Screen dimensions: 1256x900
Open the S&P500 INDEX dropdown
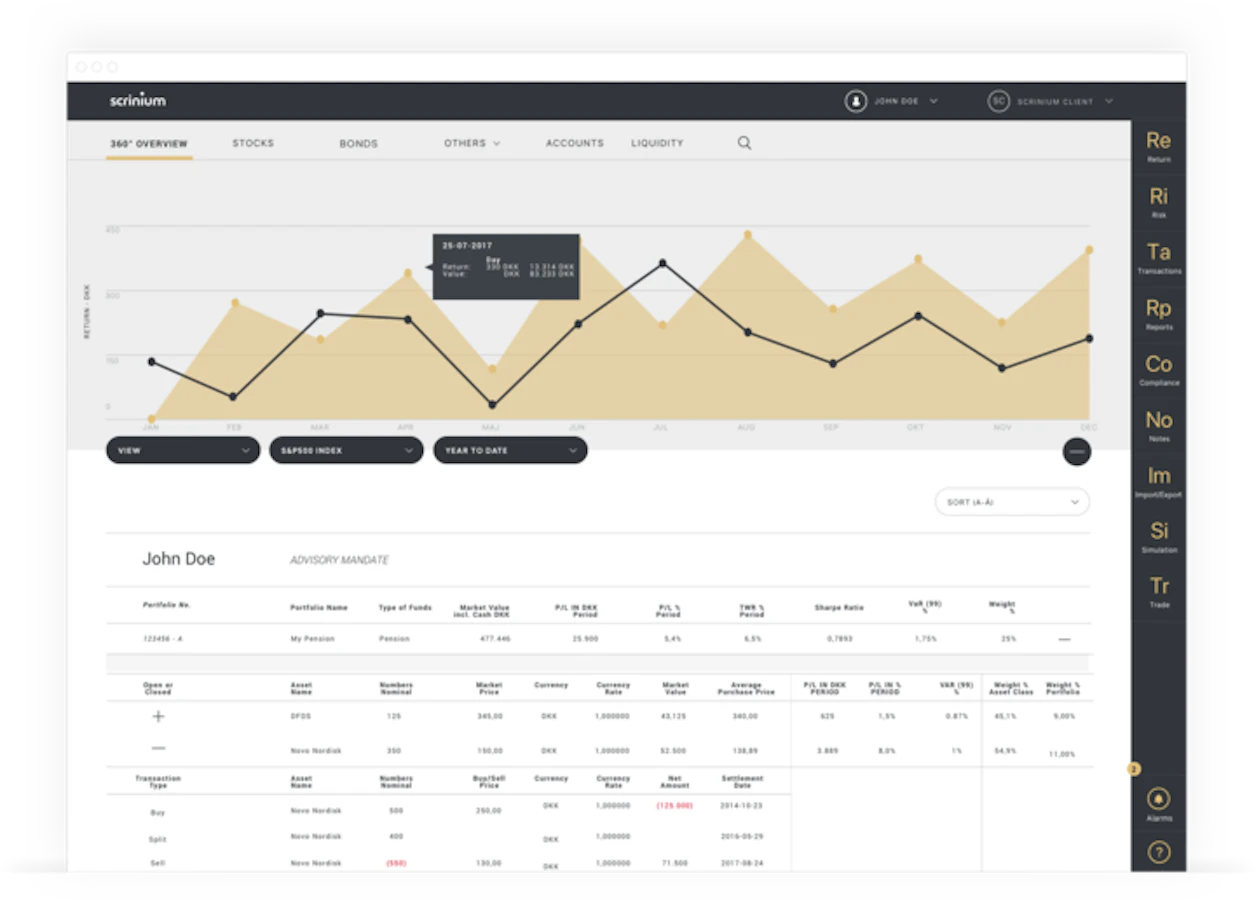[x=346, y=451]
